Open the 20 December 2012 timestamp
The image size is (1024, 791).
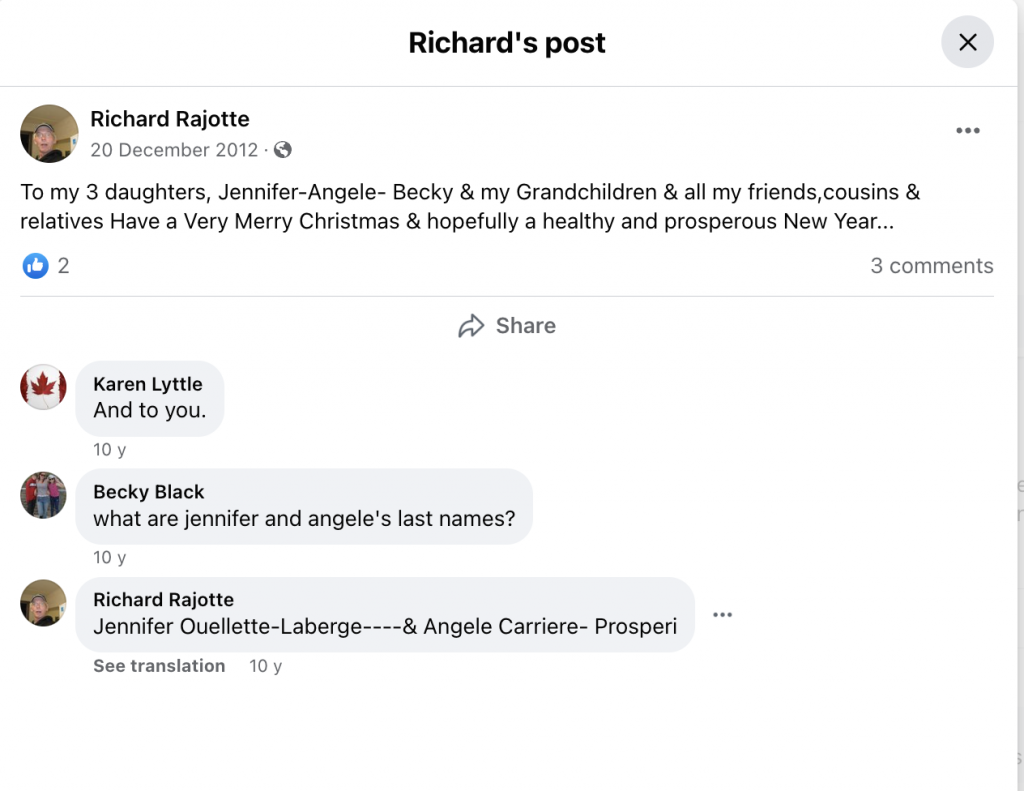[x=174, y=150]
